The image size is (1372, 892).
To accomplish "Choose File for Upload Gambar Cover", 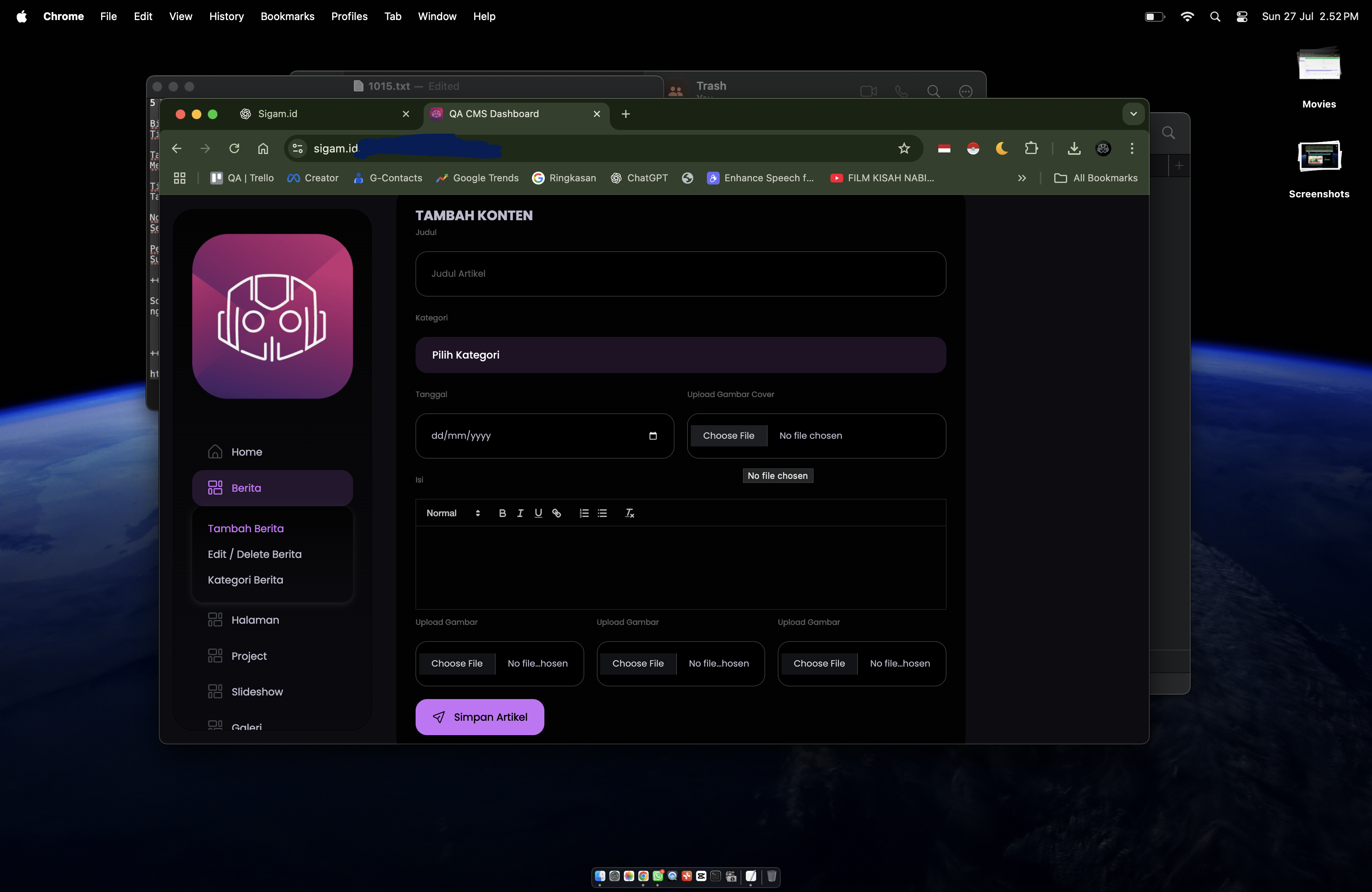I will pos(728,436).
